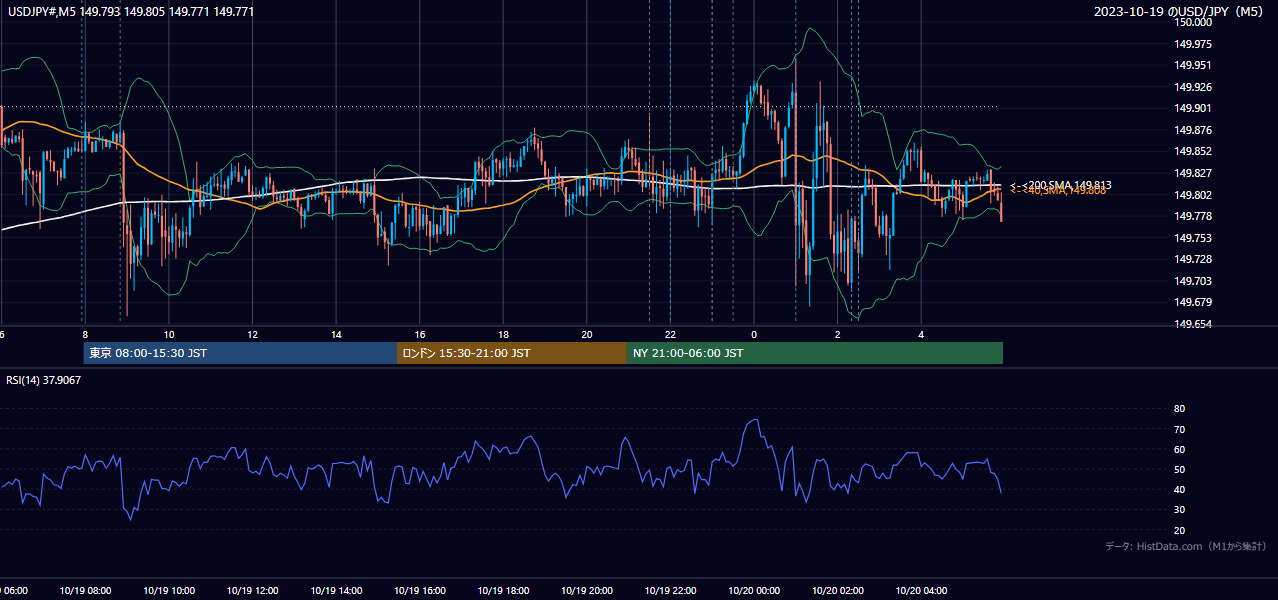
Task: Click the 10/19 08:00 time axis label
Action: [85, 591]
